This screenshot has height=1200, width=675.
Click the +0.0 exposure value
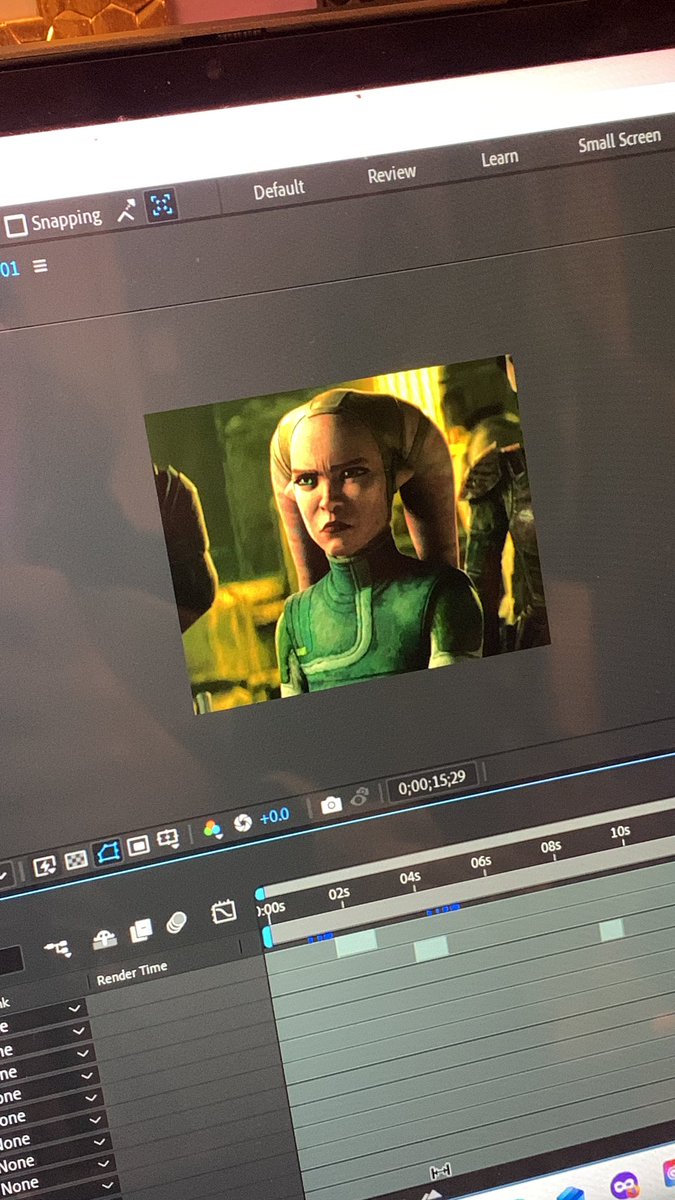click(274, 817)
